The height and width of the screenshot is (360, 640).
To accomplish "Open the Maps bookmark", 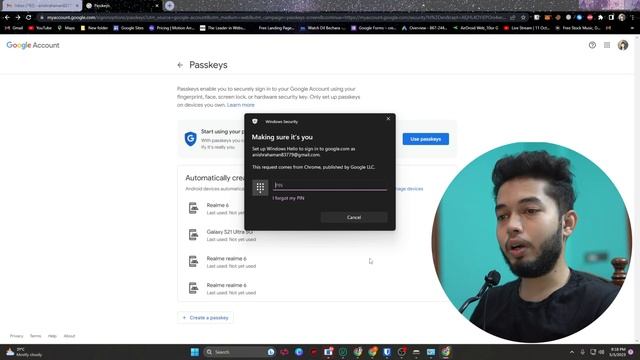I will pos(66,28).
